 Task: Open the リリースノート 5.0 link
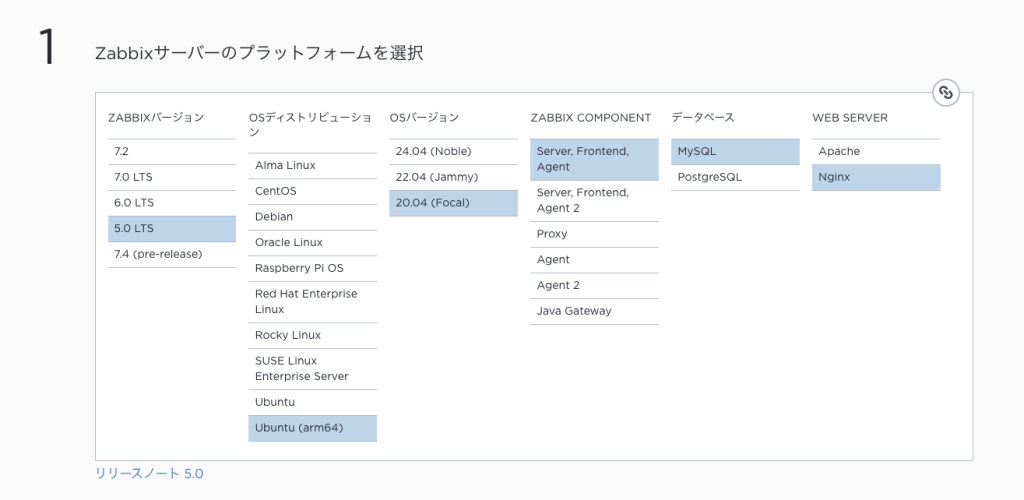149,473
